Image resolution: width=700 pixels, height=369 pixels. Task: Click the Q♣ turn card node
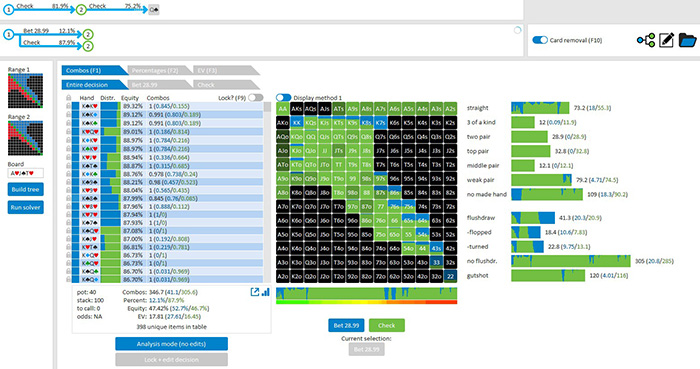154,9
